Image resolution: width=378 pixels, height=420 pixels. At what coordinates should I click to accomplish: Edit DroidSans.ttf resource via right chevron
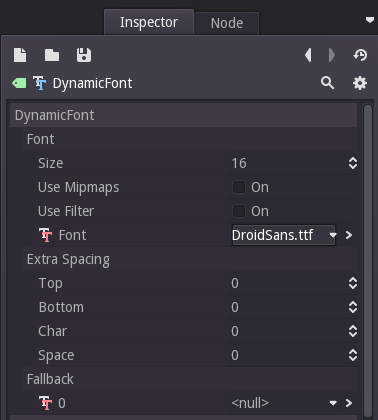click(349, 235)
